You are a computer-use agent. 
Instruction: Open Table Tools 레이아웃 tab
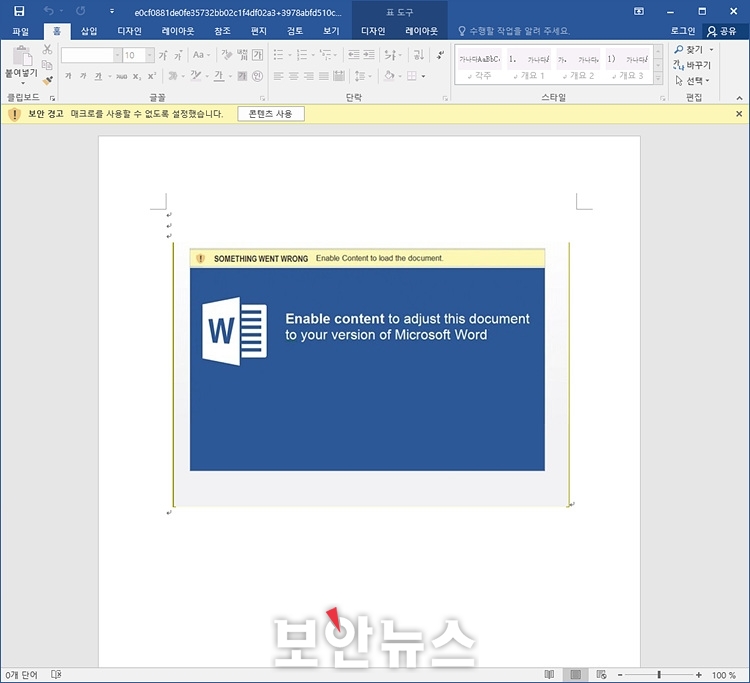(421, 31)
